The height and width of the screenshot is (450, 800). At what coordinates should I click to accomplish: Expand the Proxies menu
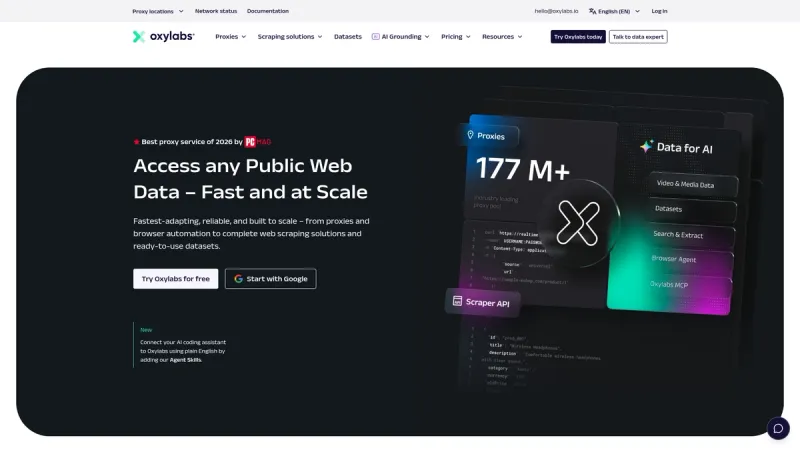point(231,37)
